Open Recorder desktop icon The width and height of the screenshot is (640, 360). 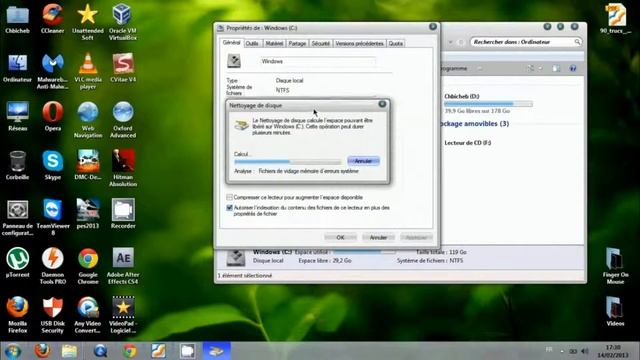pos(122,213)
